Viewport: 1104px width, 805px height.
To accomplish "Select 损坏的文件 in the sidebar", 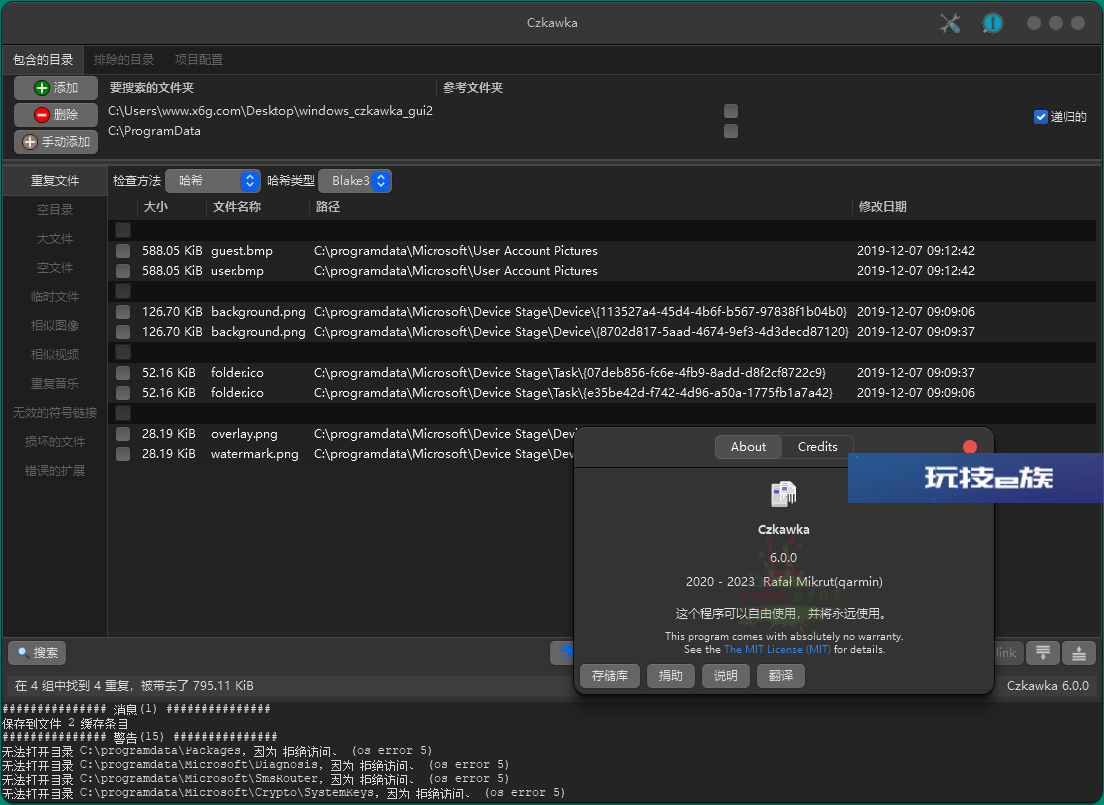I will [x=55, y=442].
